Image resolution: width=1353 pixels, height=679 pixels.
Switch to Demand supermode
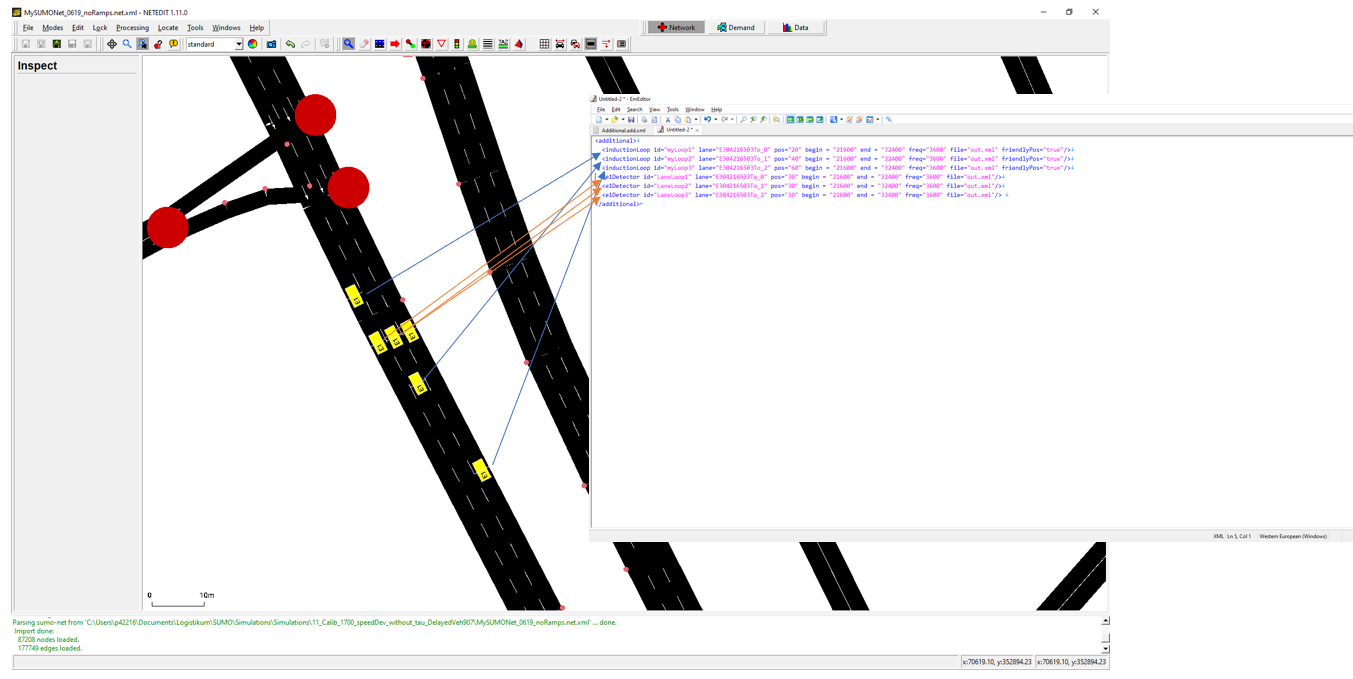click(735, 27)
